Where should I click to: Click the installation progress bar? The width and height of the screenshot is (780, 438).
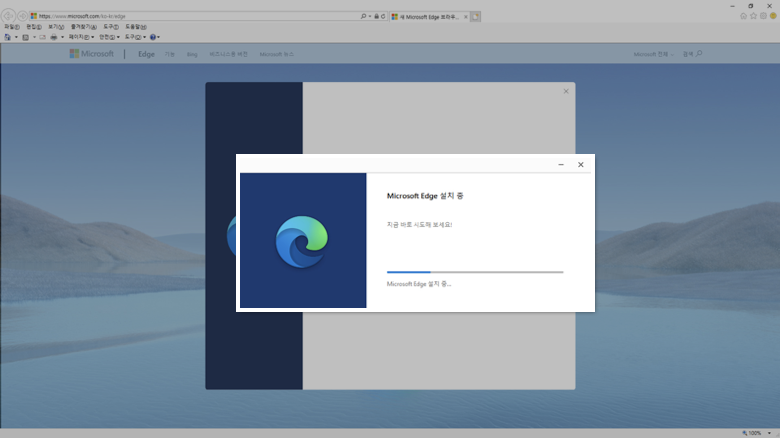[475, 271]
